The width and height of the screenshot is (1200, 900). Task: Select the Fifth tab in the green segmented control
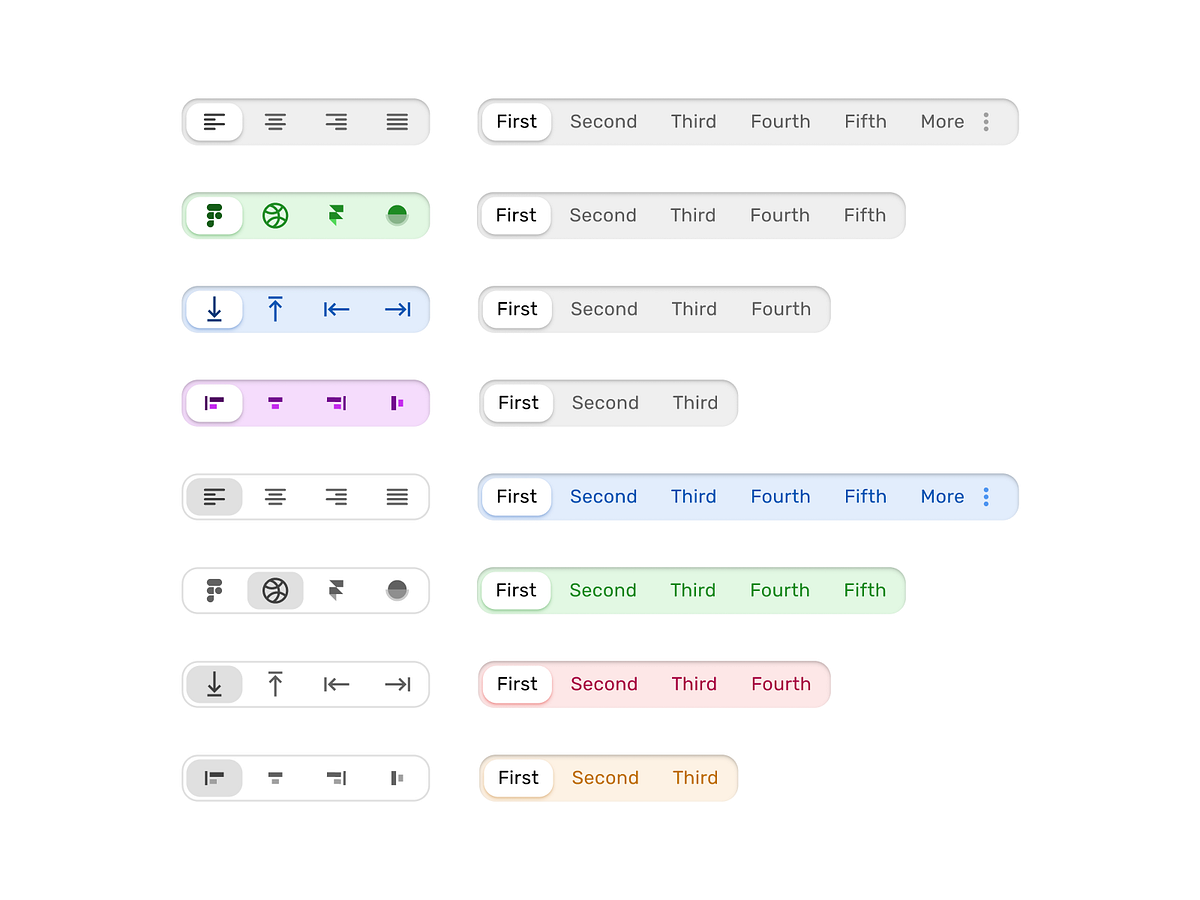point(865,590)
